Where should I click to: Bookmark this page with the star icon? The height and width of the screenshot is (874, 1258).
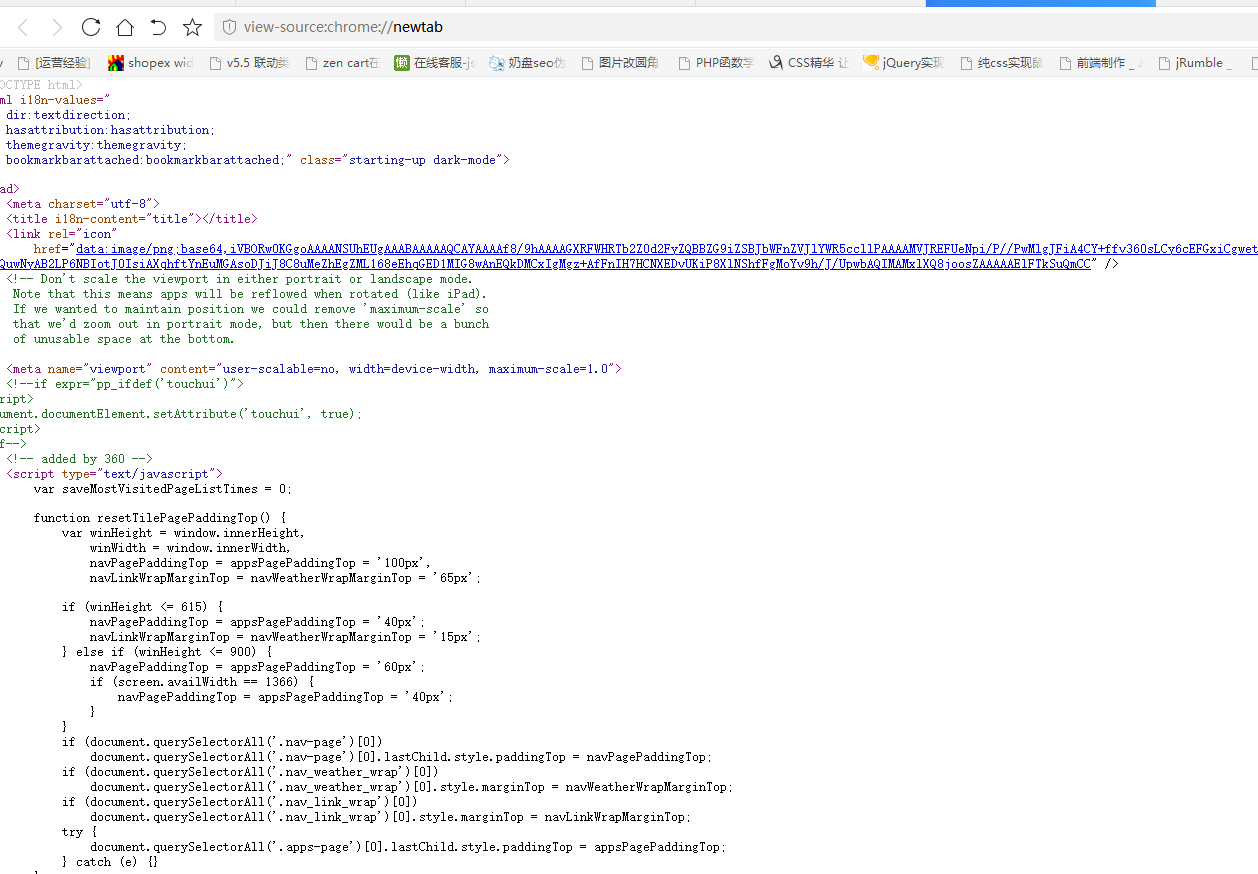pyautogui.click(x=192, y=27)
